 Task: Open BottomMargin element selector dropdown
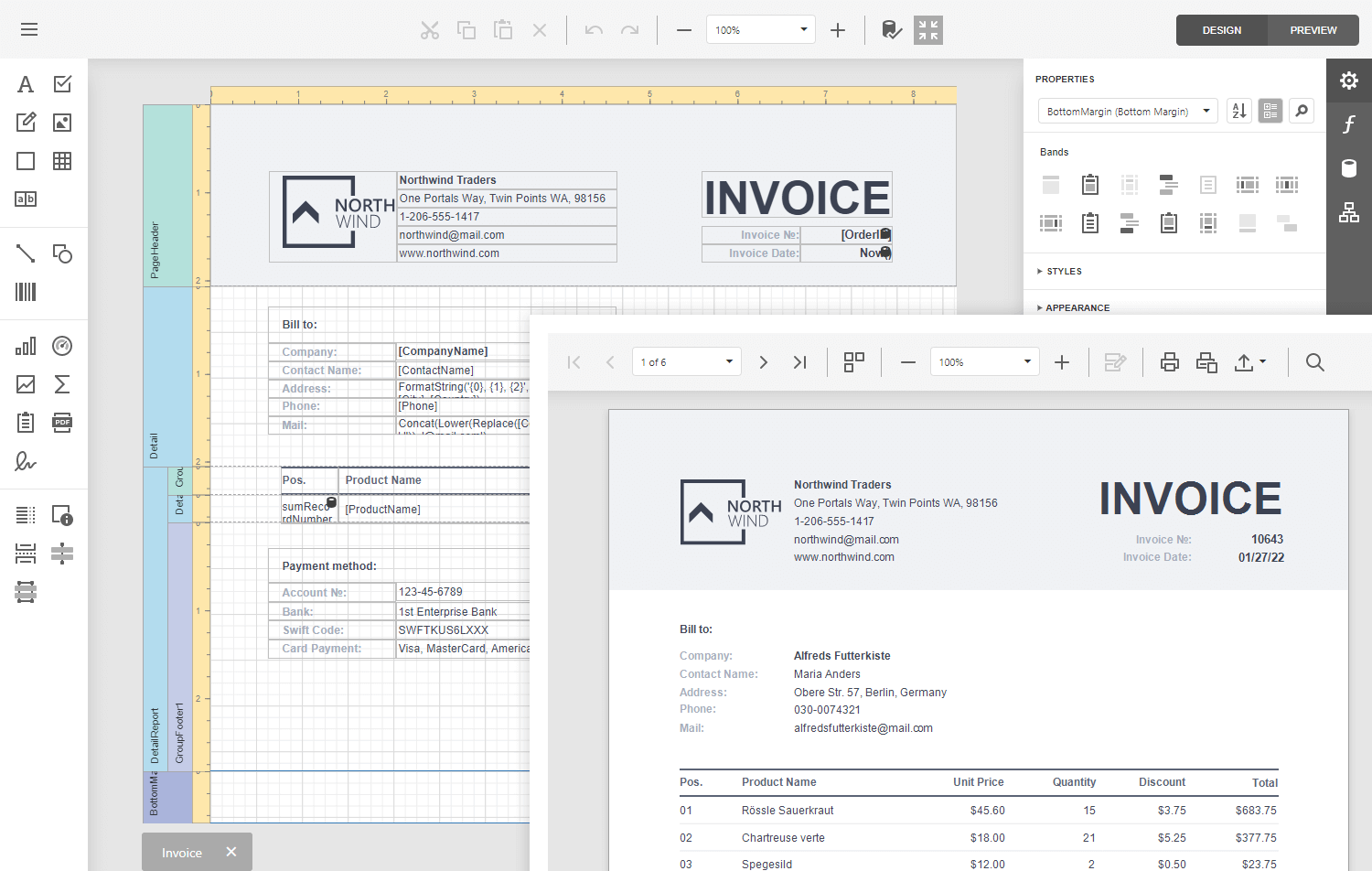tap(1206, 111)
